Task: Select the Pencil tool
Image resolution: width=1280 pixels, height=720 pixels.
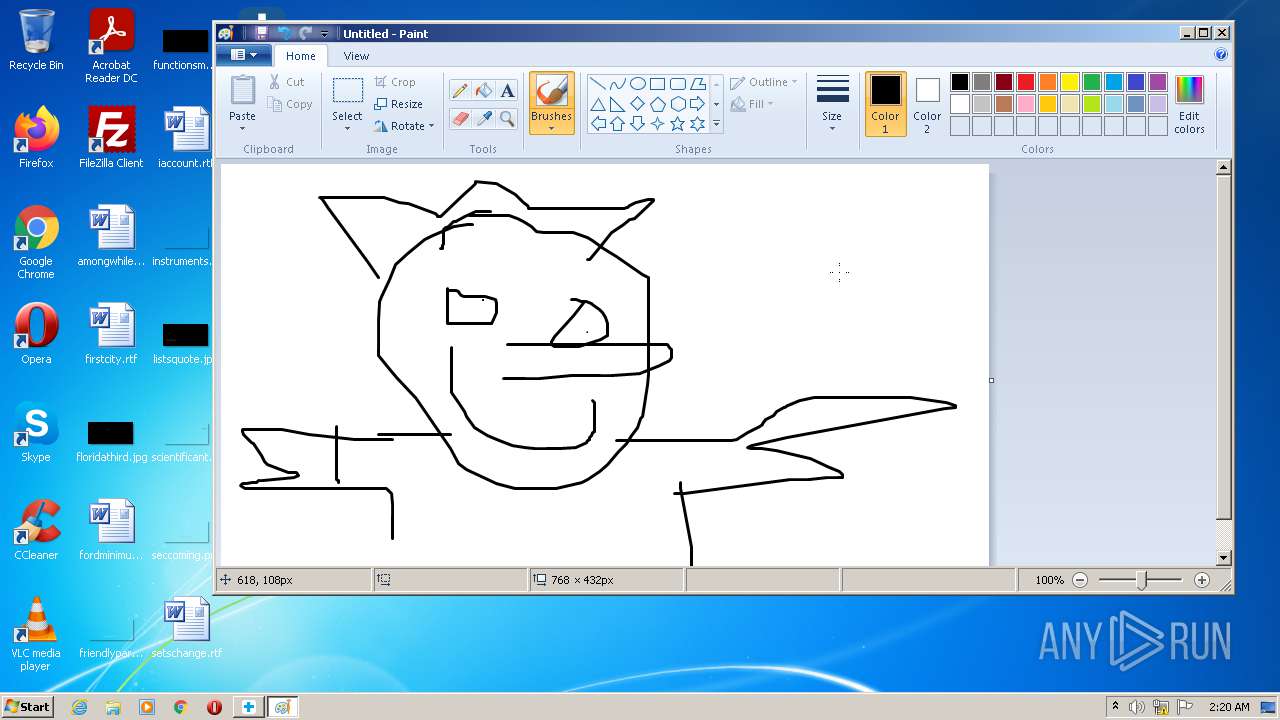Action: coord(460,91)
